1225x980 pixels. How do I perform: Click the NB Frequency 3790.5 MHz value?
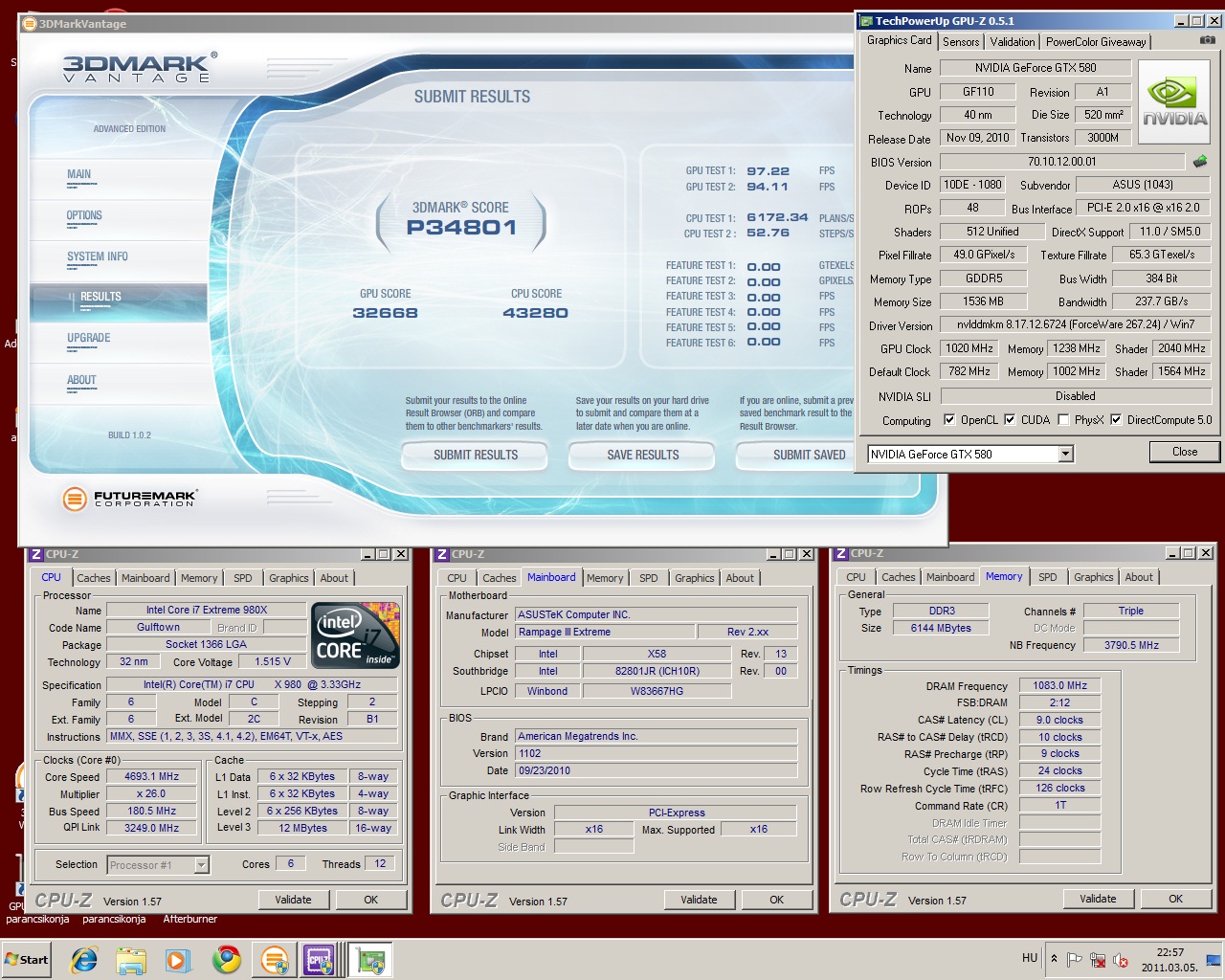[x=1131, y=645]
